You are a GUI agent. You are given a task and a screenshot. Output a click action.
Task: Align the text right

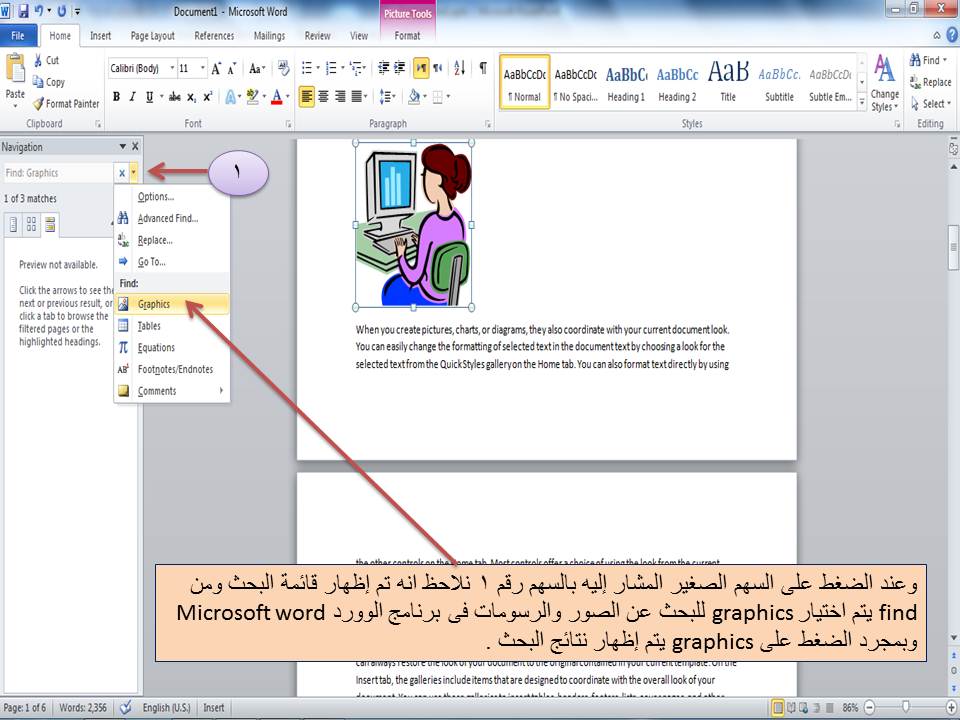coord(340,97)
